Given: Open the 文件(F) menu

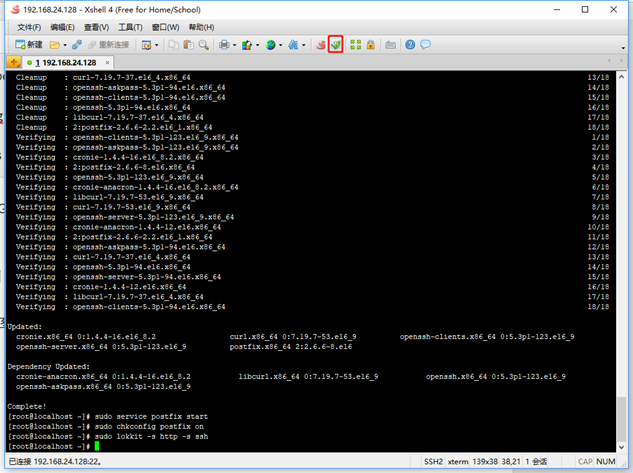Looking at the screenshot, I should coord(29,27).
